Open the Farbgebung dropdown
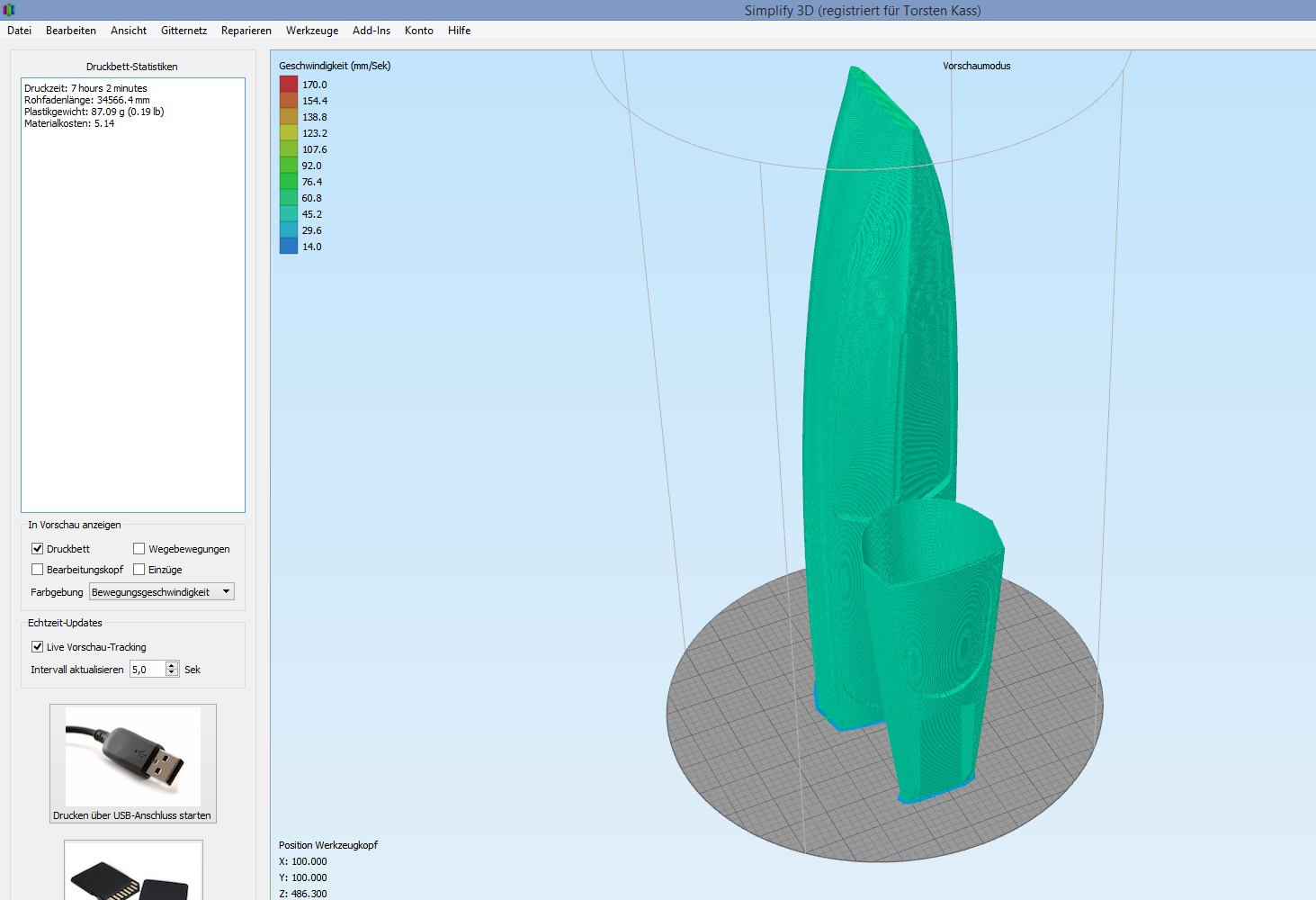The width and height of the screenshot is (1316, 900). tap(162, 591)
